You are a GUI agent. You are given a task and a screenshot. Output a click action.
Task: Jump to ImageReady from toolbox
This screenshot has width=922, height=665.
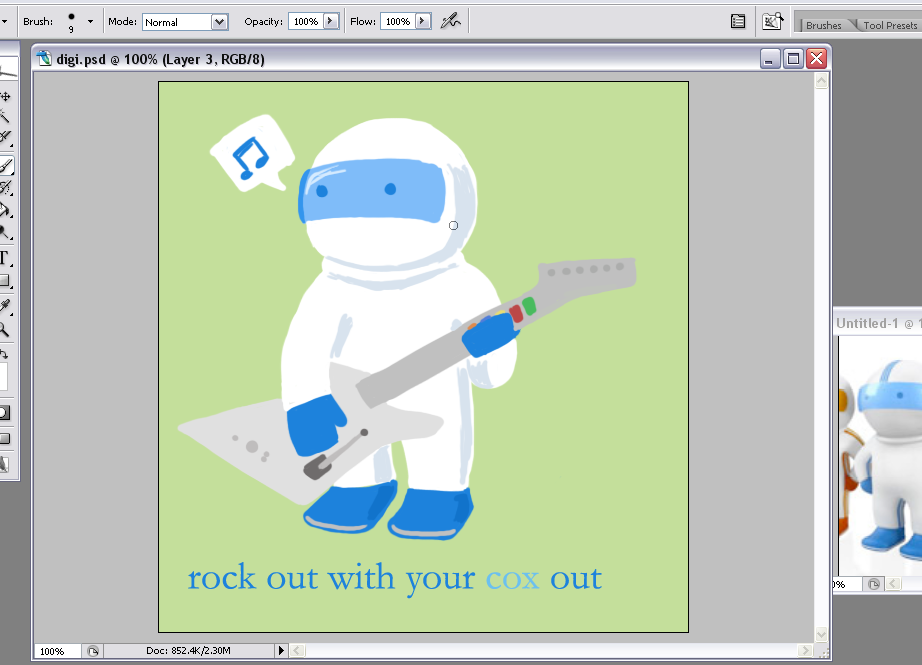pyautogui.click(x=5, y=464)
